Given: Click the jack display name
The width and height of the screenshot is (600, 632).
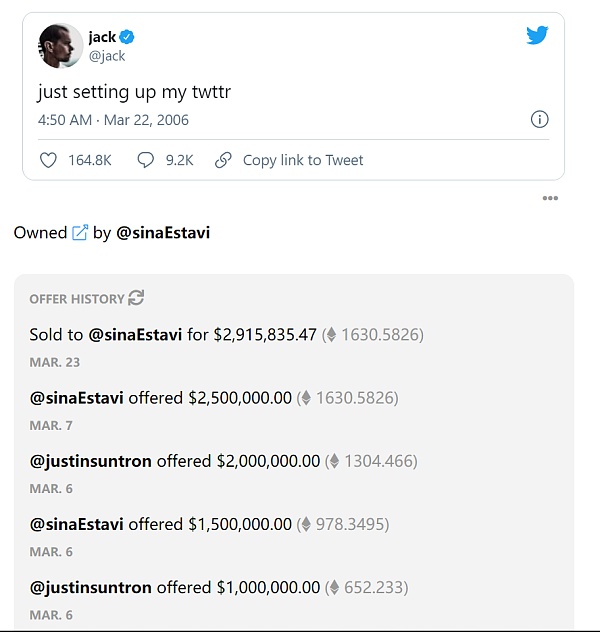Looking at the screenshot, I should (101, 38).
